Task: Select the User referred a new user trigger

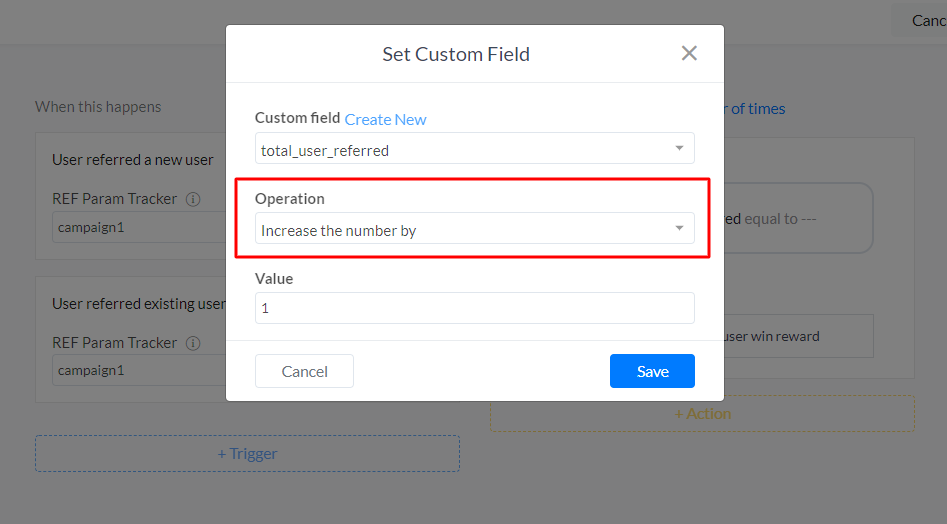Action: [132, 160]
